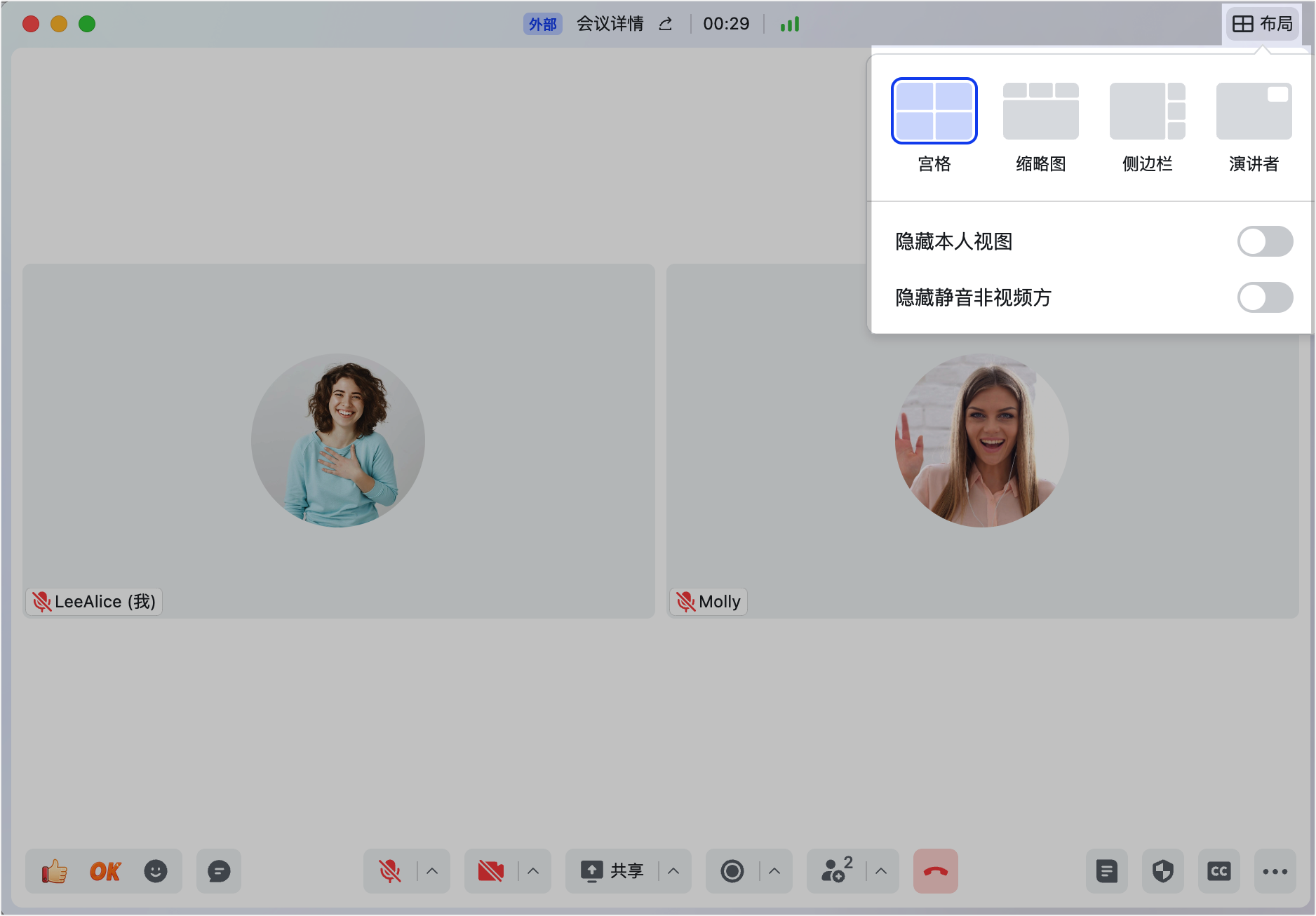This screenshot has height=916, width=1316.
Task: Turn on the camera
Action: point(491,871)
